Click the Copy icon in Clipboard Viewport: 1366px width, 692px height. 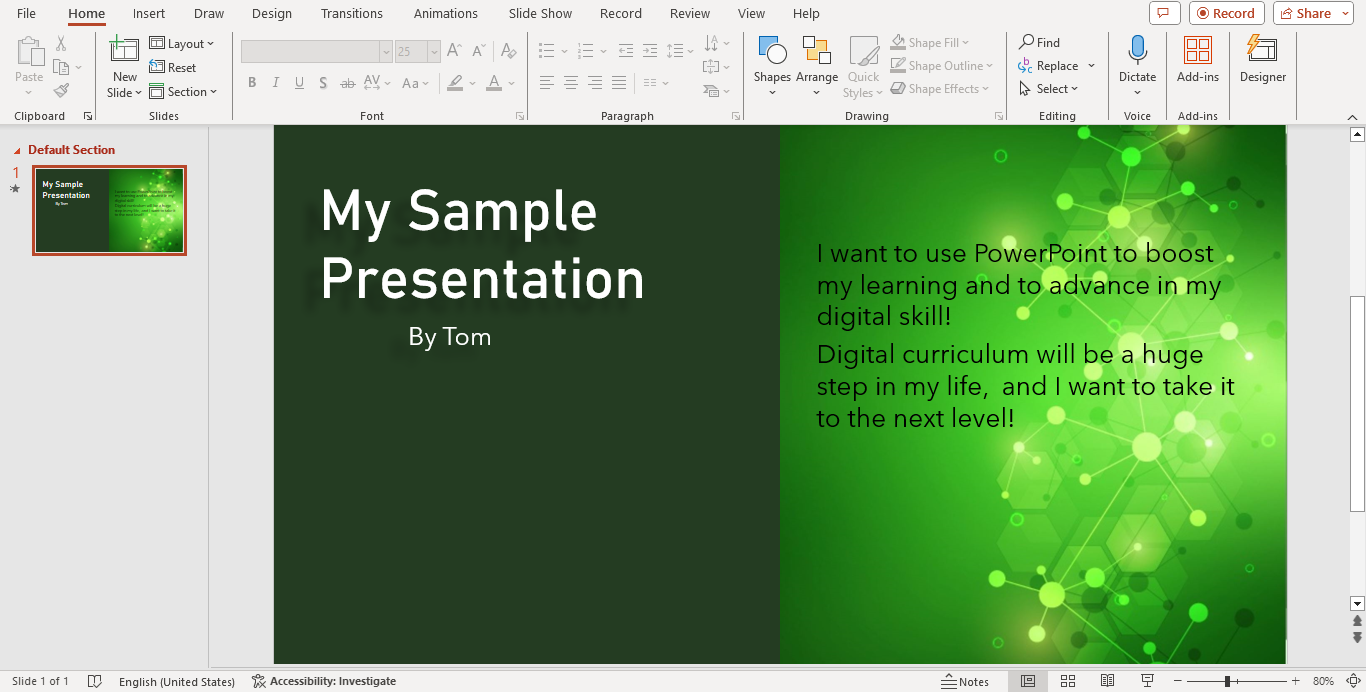(x=61, y=67)
